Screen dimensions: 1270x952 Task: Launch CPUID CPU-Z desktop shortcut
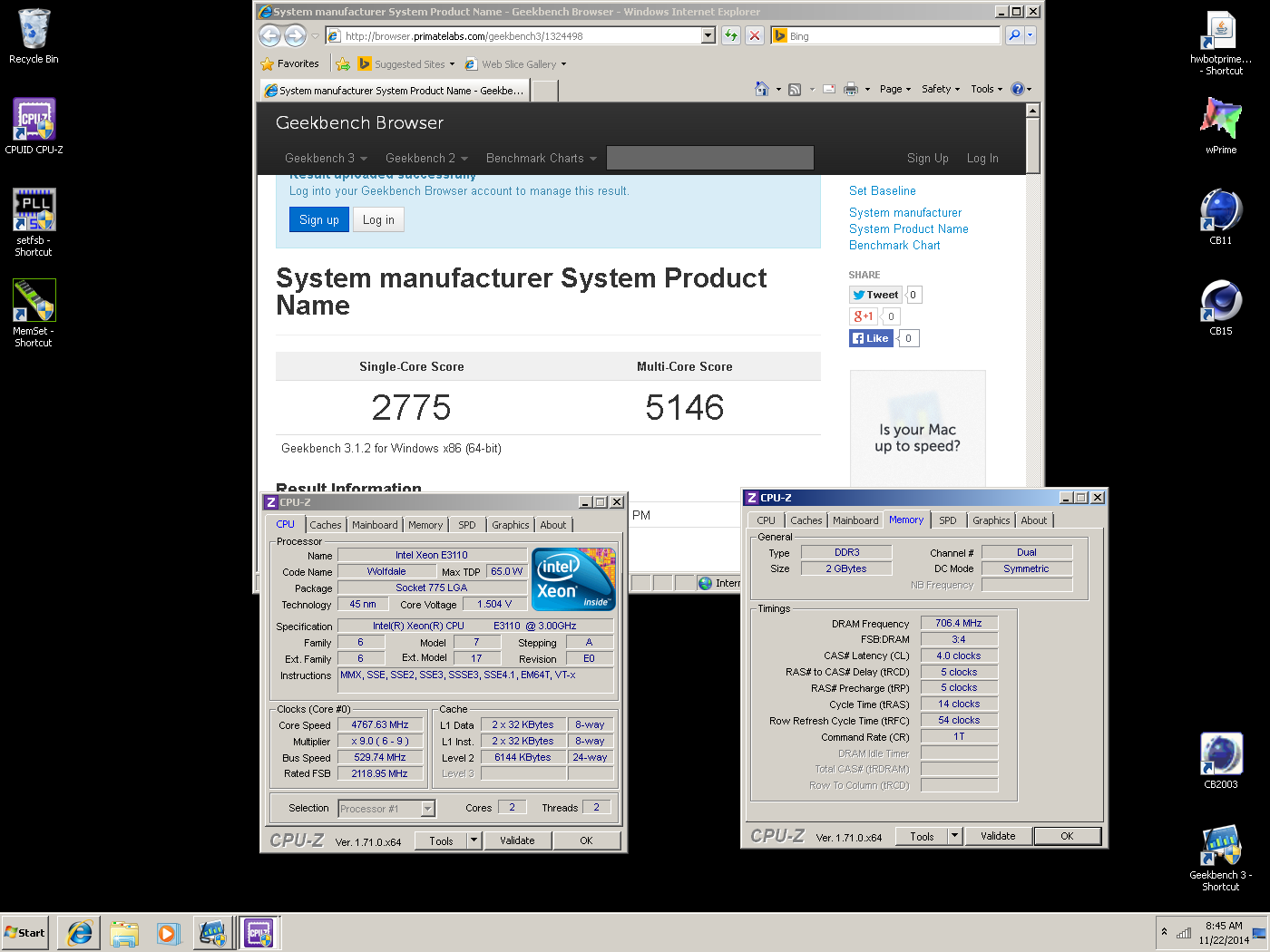pyautogui.click(x=34, y=126)
